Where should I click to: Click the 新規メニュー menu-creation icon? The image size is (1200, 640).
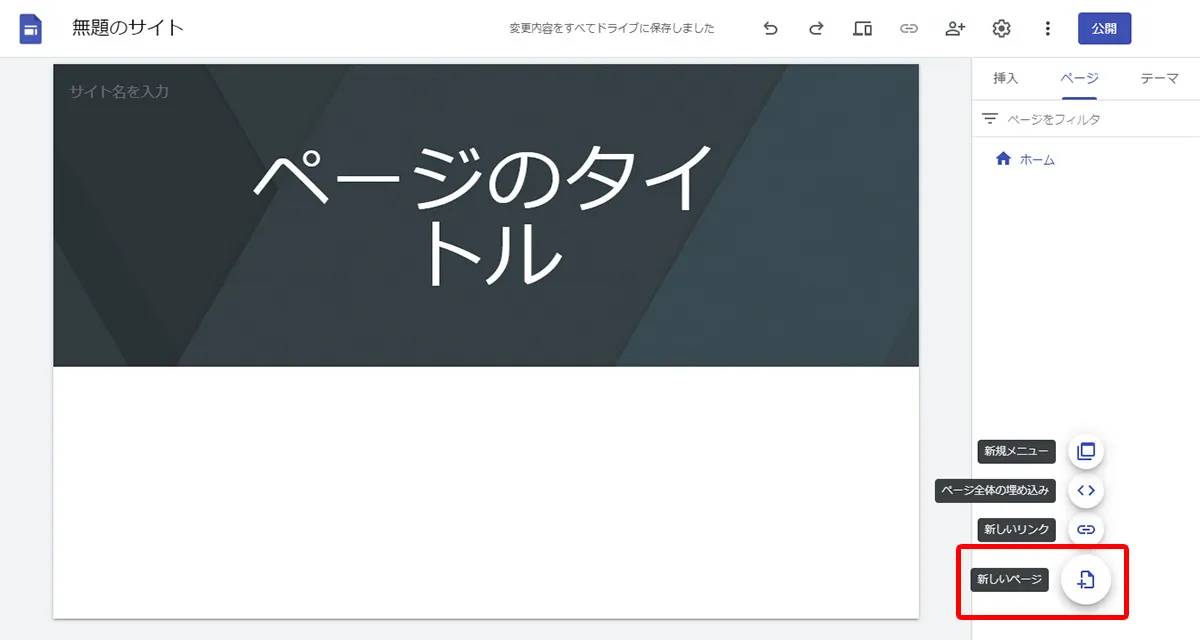pyautogui.click(x=1086, y=451)
